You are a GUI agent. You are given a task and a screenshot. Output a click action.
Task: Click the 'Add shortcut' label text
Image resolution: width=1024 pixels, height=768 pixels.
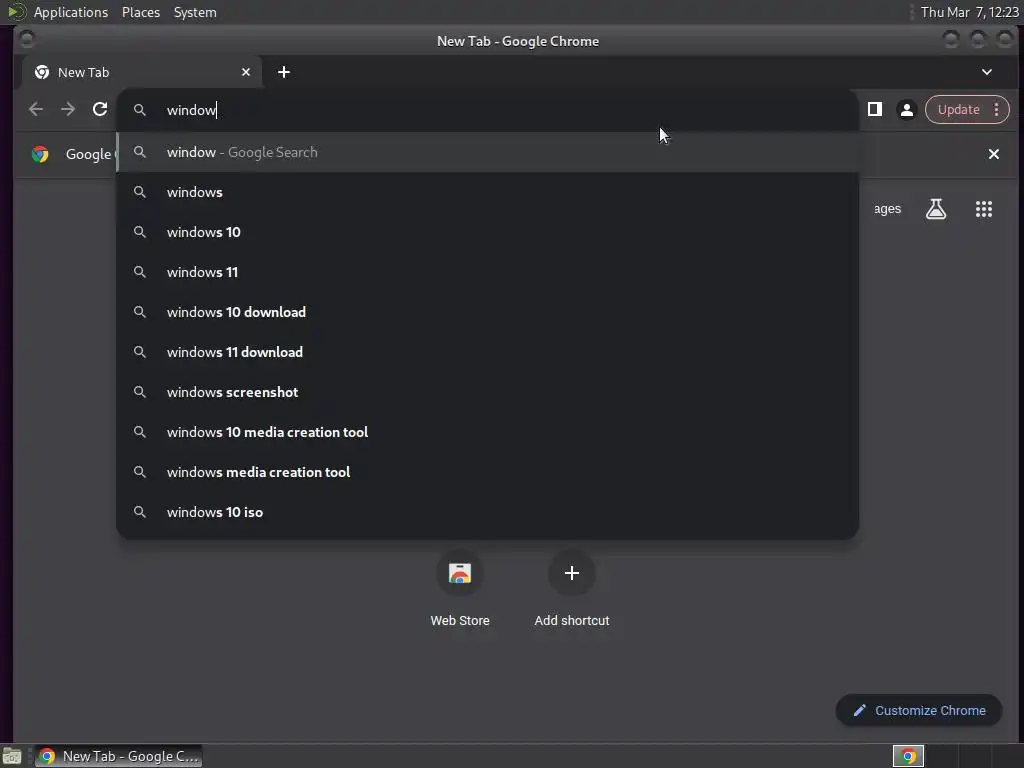pos(571,620)
